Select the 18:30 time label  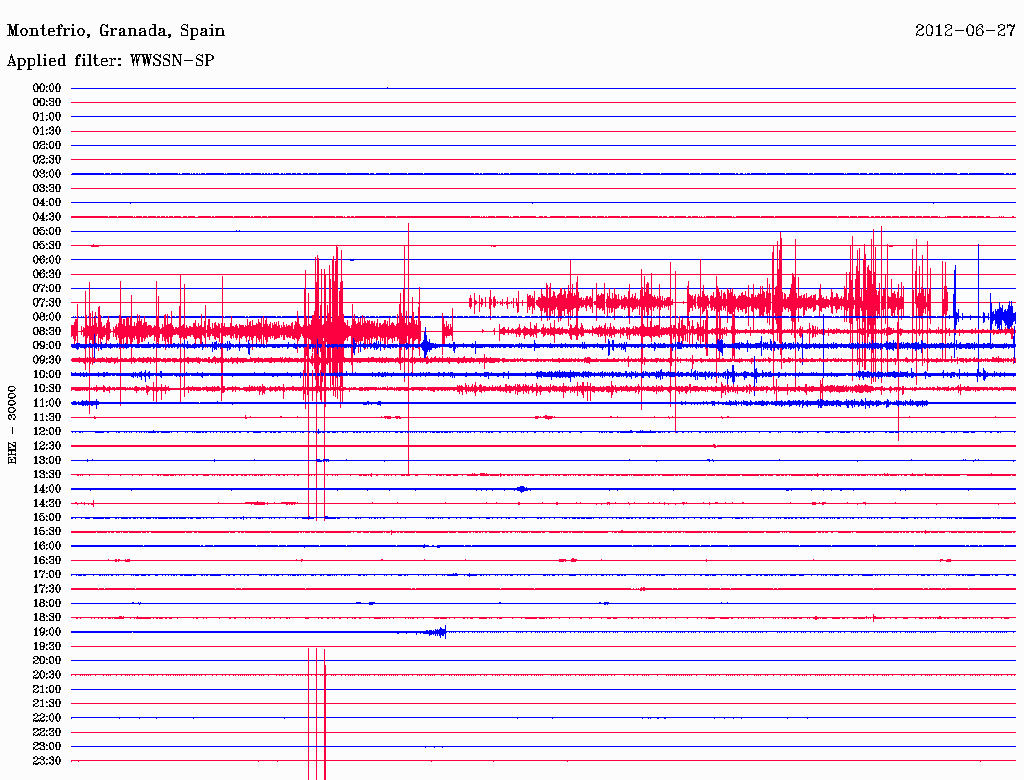click(x=47, y=618)
